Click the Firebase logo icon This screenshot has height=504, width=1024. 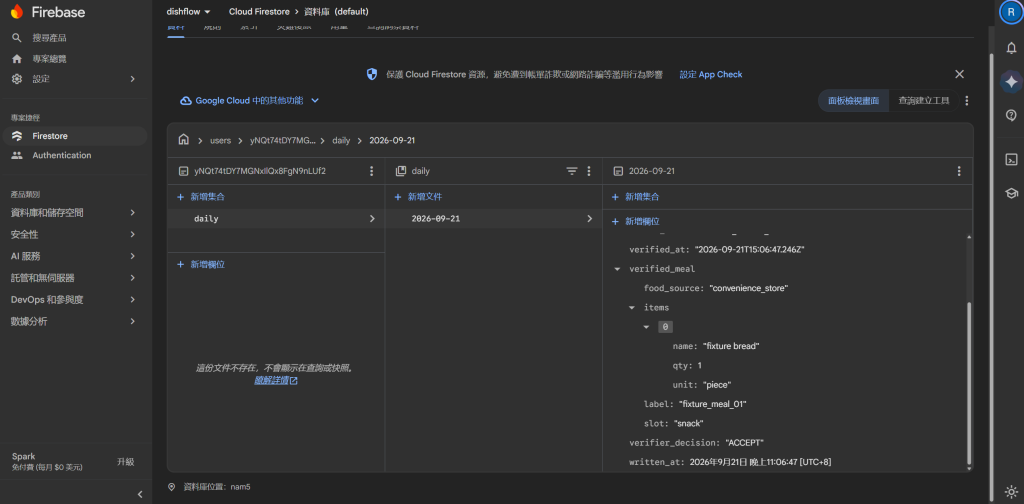click(16, 12)
